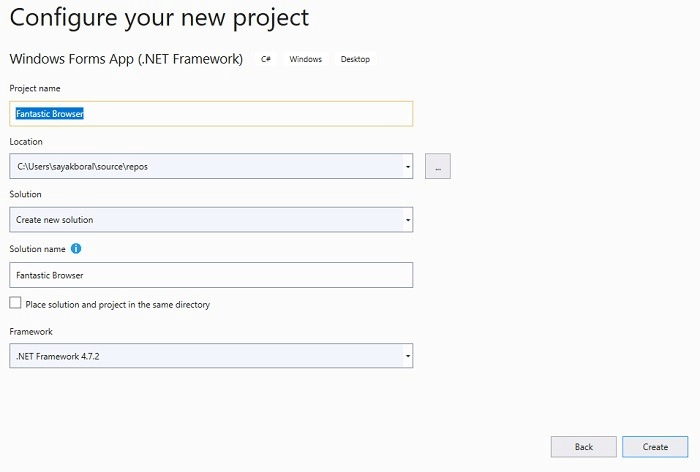
Task: Click the arrow on the .NET Framework 4.7.2 combo
Action: click(x=408, y=355)
